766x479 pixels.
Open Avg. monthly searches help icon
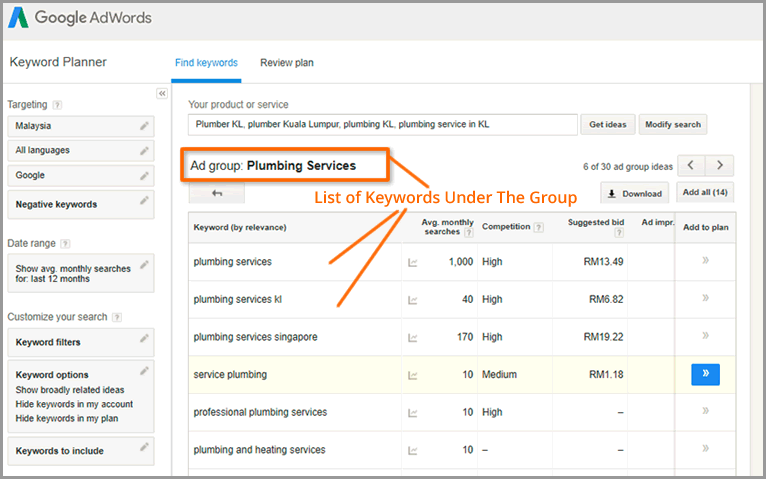(x=468, y=232)
